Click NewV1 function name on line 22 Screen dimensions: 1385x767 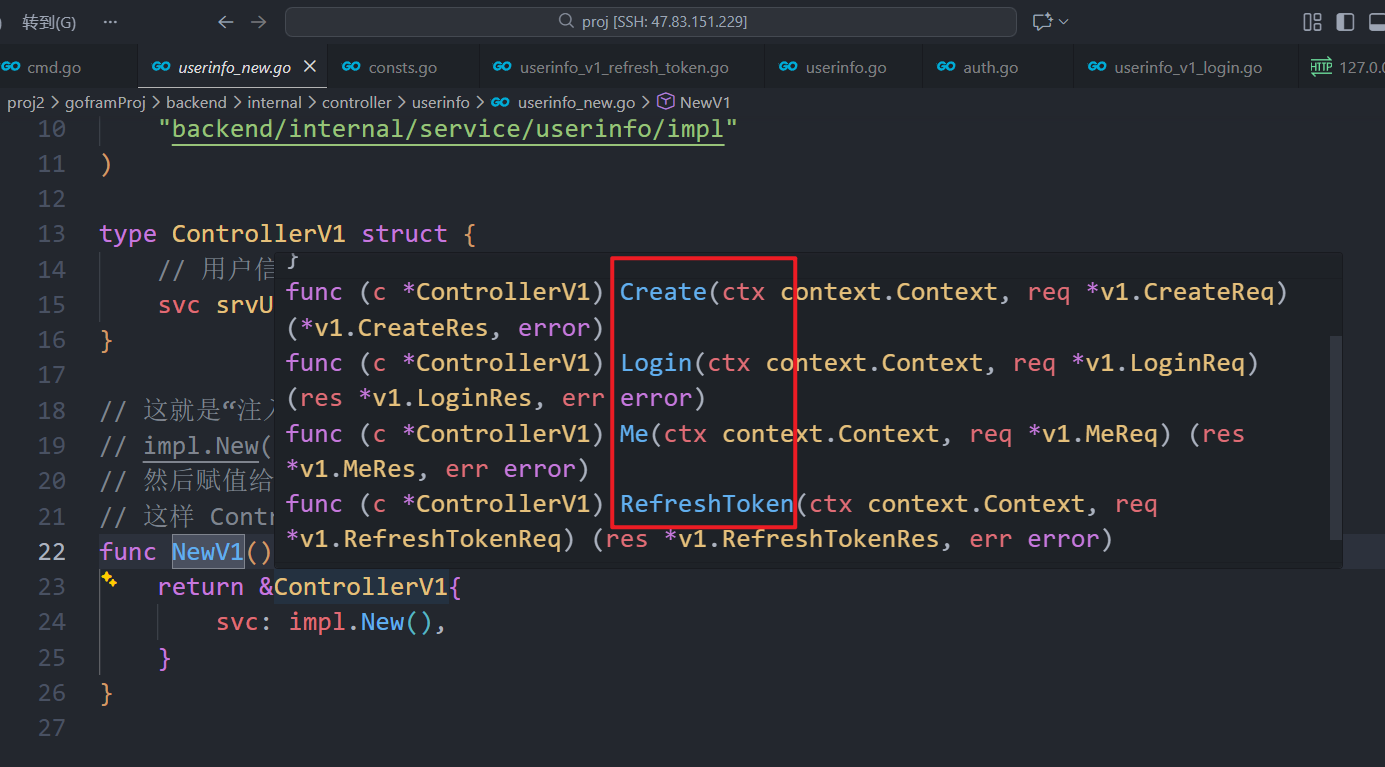tap(208, 552)
